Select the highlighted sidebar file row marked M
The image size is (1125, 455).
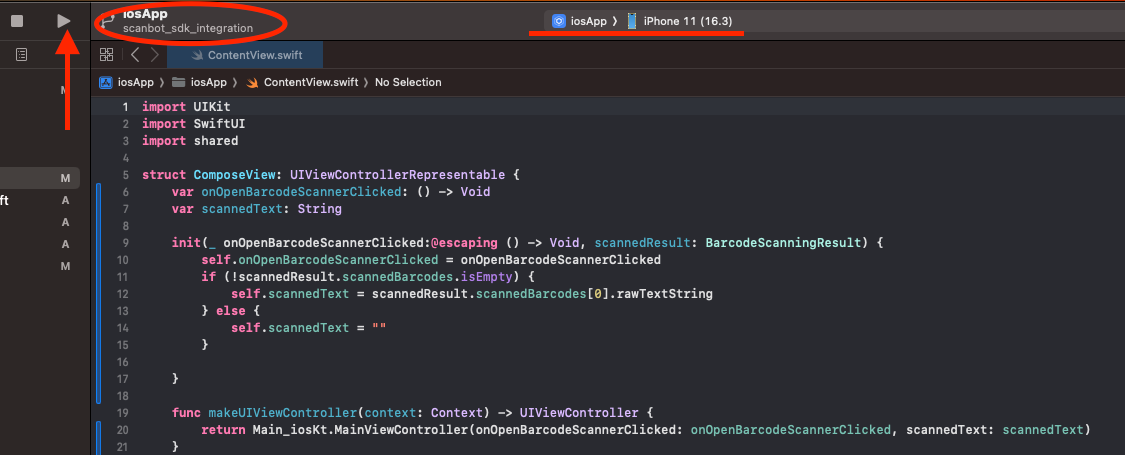(40, 178)
